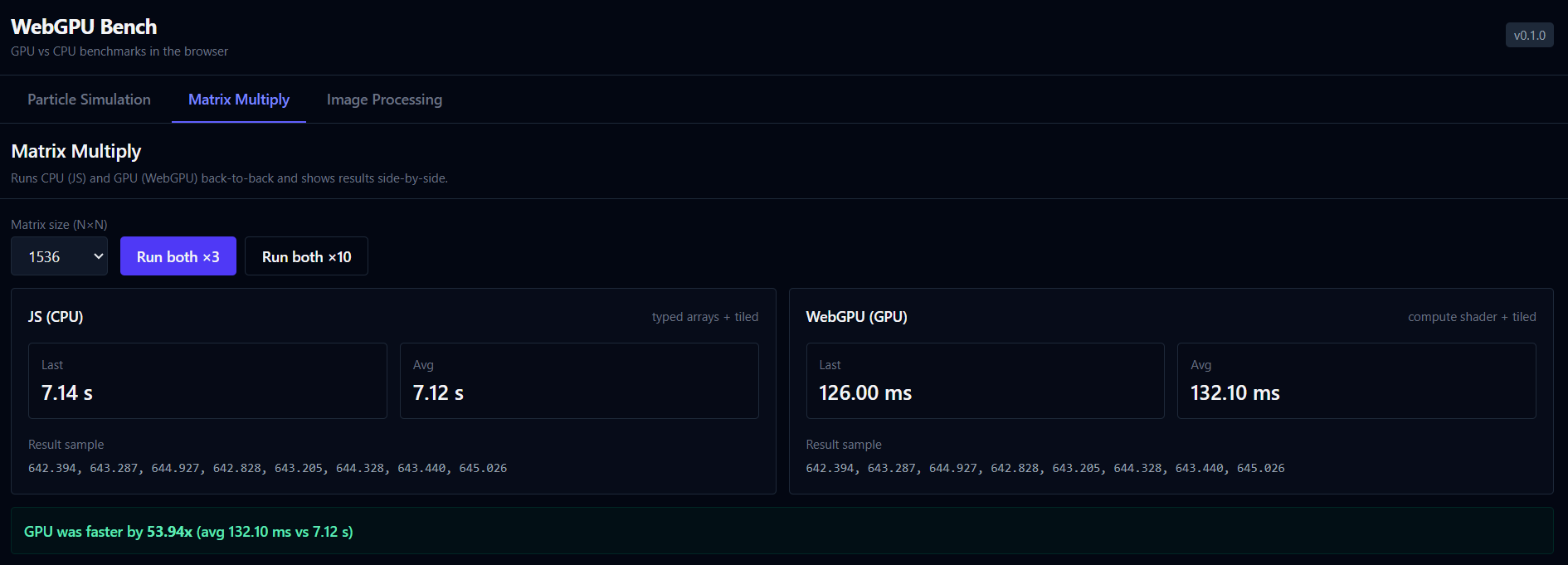Click the Matrix Multiply section heading
Screen dimensions: 1568x565
[x=76, y=151]
